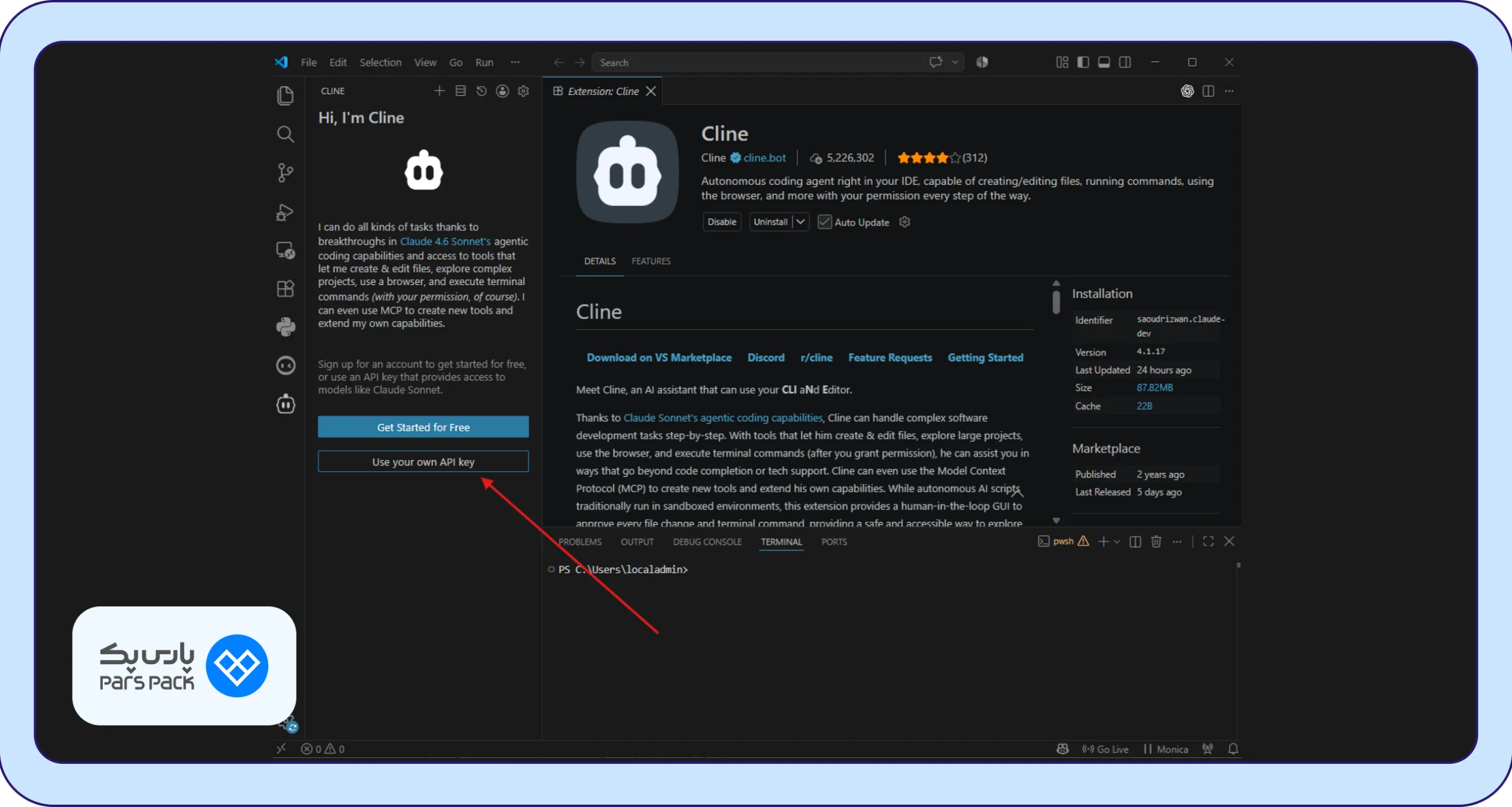
Task: Click Use your own API key
Action: [423, 462]
